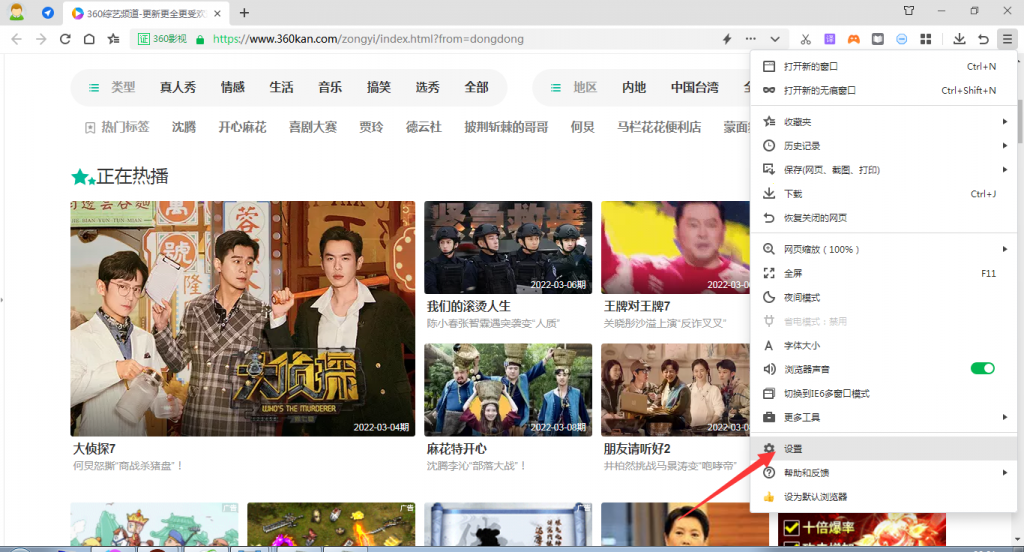The image size is (1024, 552).
Task: Click the blue ad-block circle icon
Action: click(901, 39)
